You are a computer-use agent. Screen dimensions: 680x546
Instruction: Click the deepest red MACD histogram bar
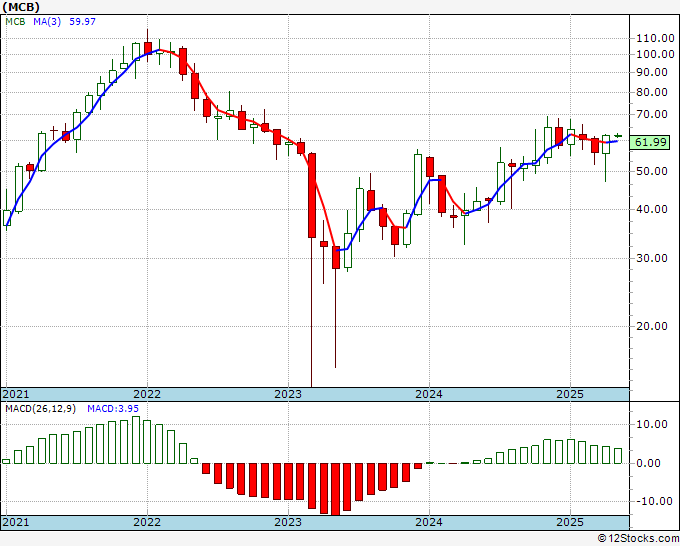point(335,489)
